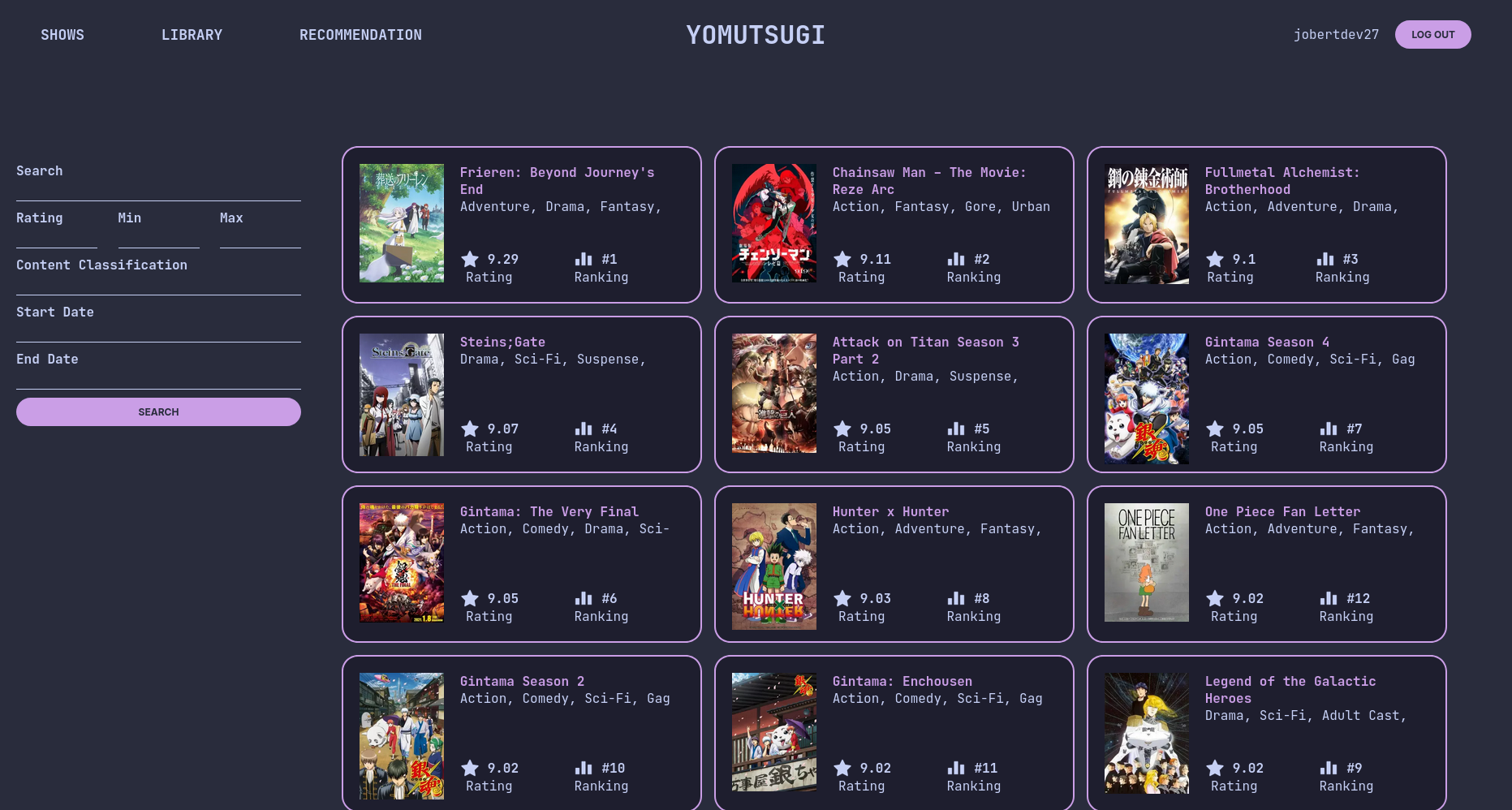Click the ranking icon on One Piece Fan Letter card
Viewport: 1512px width, 810px height.
point(1329,598)
